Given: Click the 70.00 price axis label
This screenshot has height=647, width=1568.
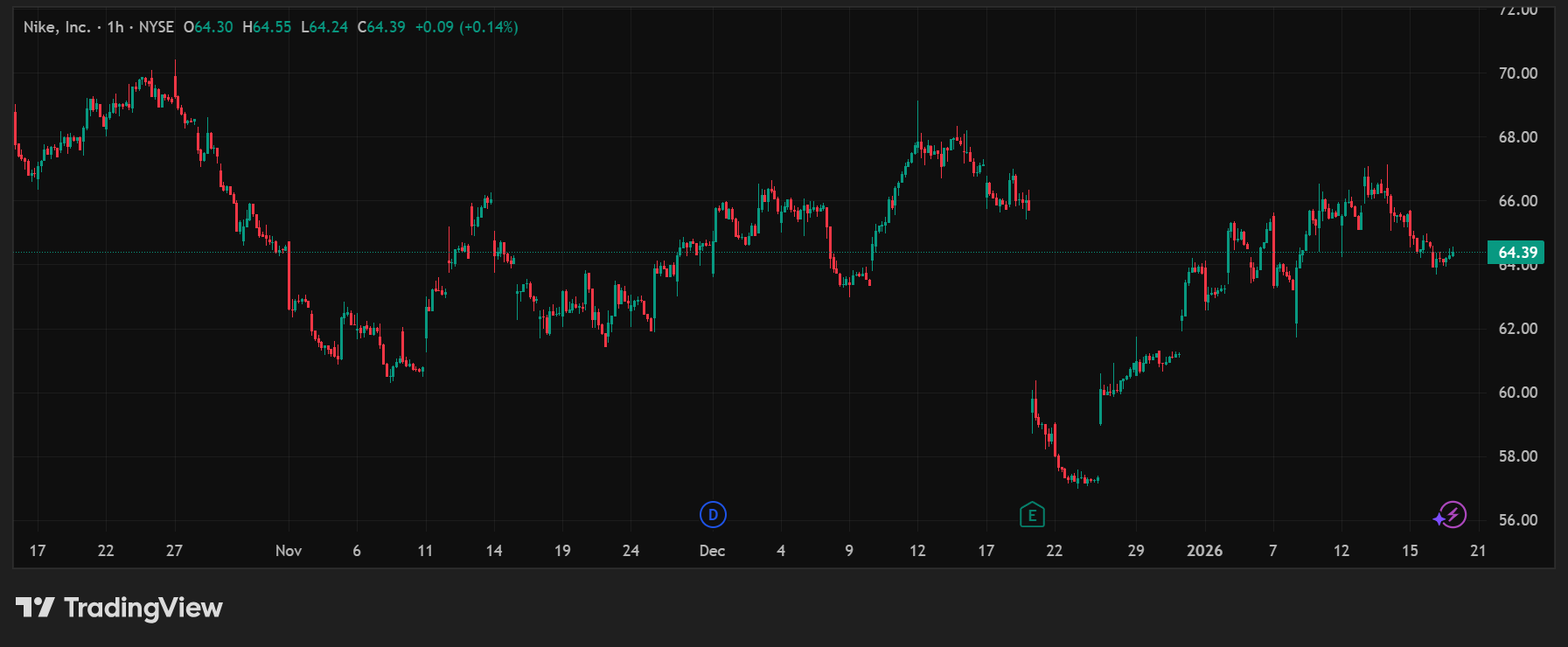Looking at the screenshot, I should pos(1517,73).
